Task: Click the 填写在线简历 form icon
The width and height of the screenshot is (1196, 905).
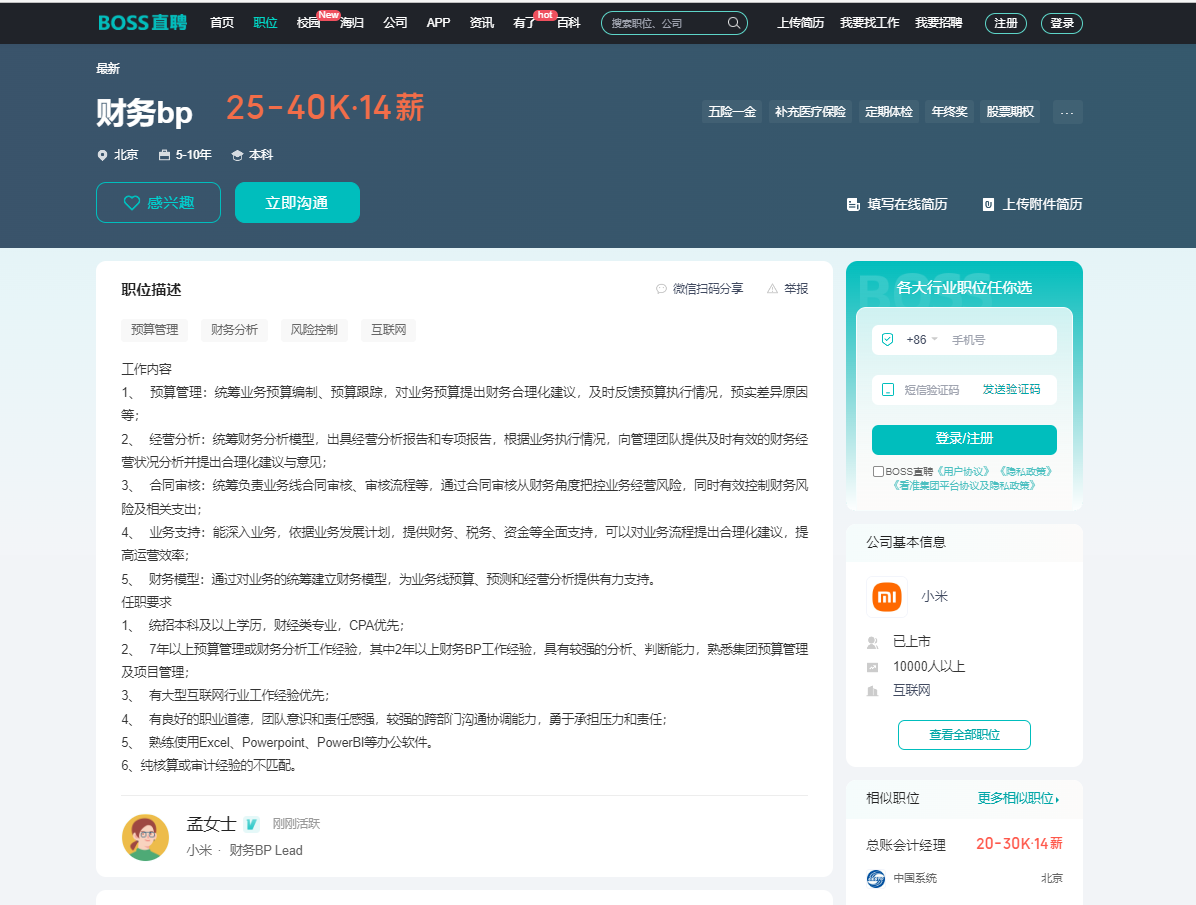Action: [x=853, y=204]
